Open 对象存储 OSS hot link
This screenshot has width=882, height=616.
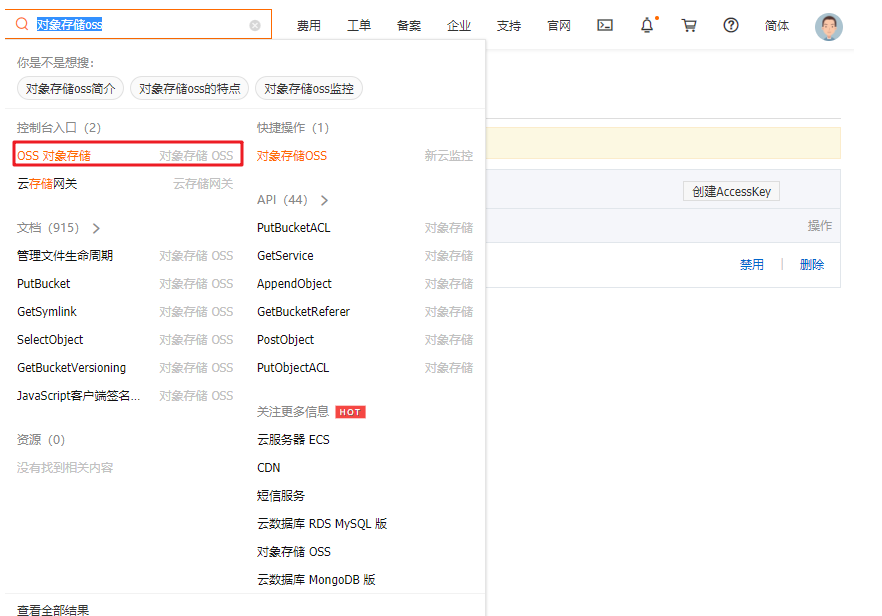coord(294,552)
